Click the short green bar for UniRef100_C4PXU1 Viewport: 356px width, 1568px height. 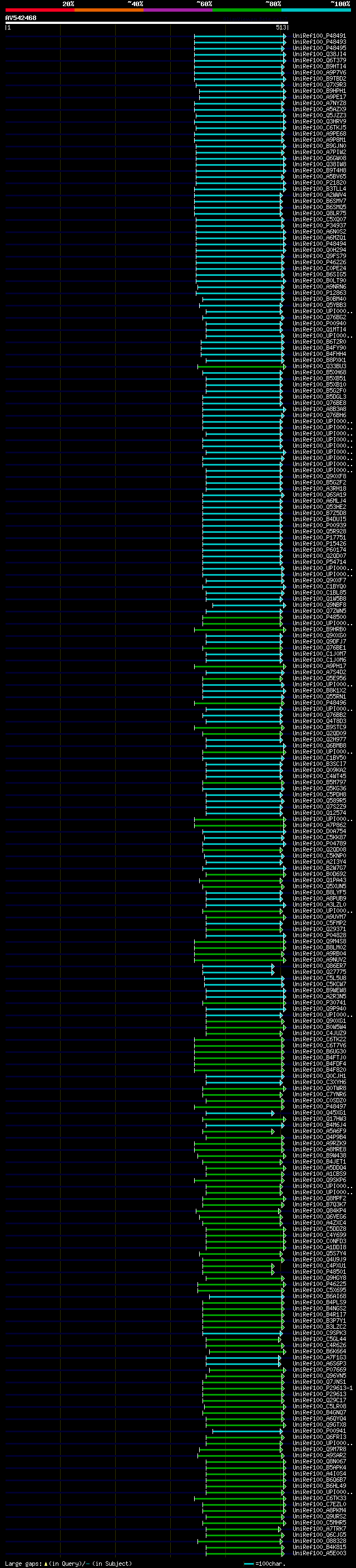tap(238, 1265)
